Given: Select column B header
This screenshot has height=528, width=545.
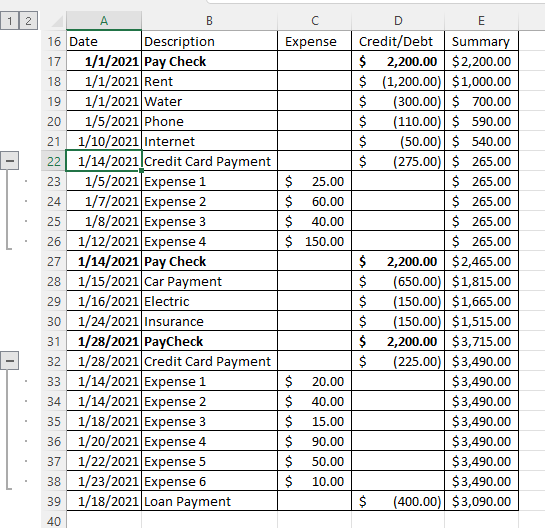Looking at the screenshot, I should (x=209, y=21).
